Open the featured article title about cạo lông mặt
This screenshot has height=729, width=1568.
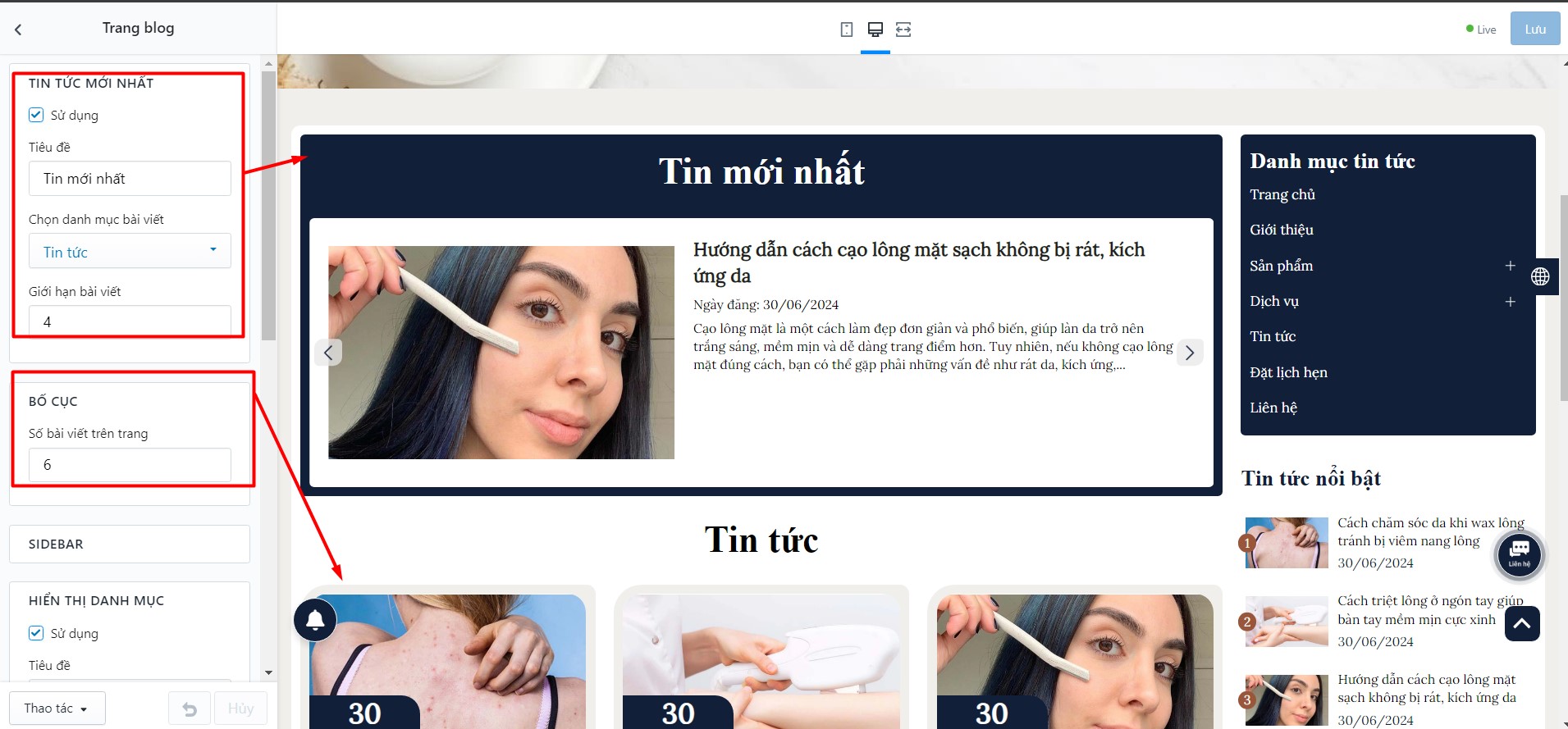(919, 262)
